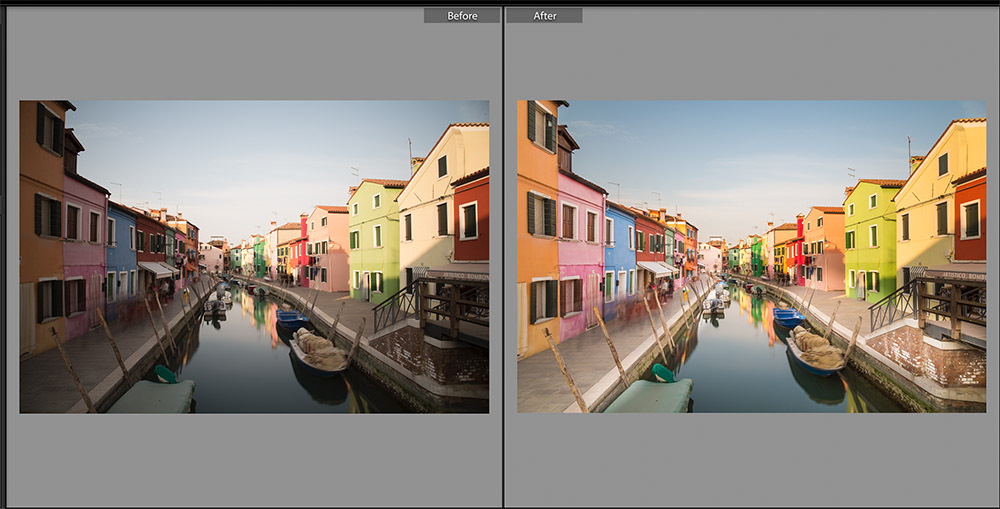Click the blue house in the After photo
This screenshot has width=1000, height=509.
[619, 255]
